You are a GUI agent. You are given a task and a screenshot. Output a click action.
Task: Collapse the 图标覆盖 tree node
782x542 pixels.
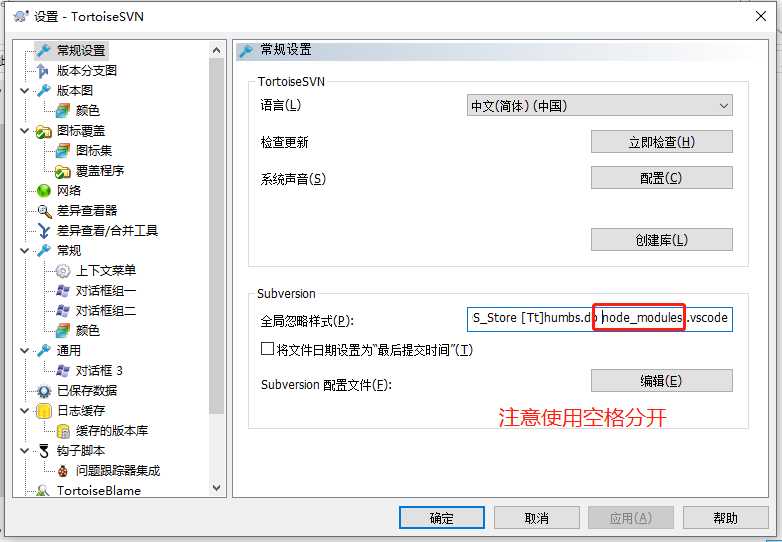pos(24,131)
